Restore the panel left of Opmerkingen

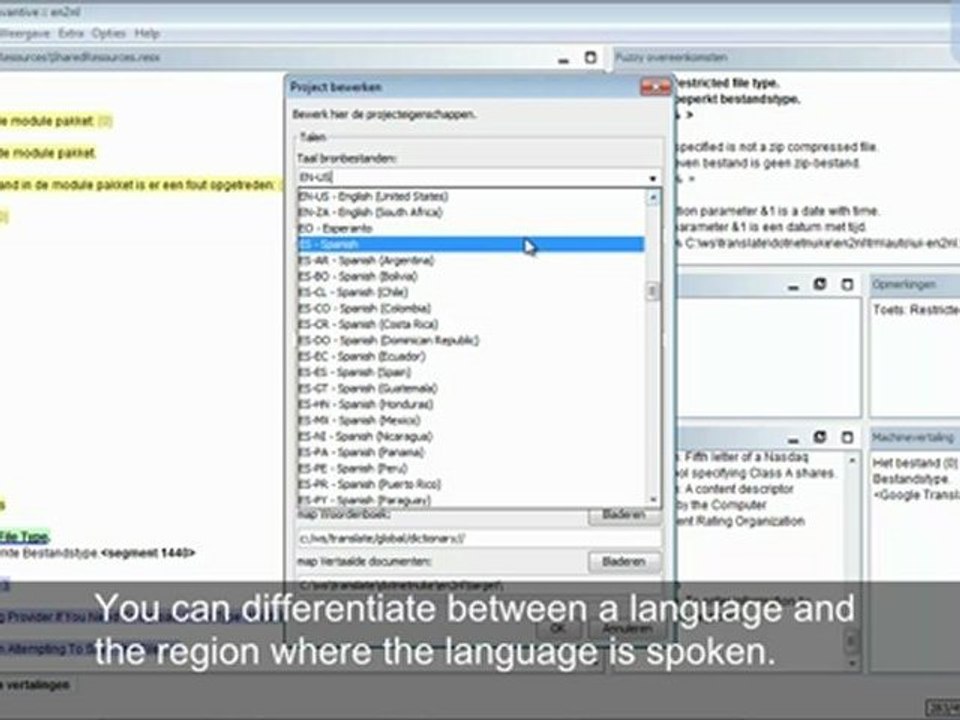[x=820, y=284]
